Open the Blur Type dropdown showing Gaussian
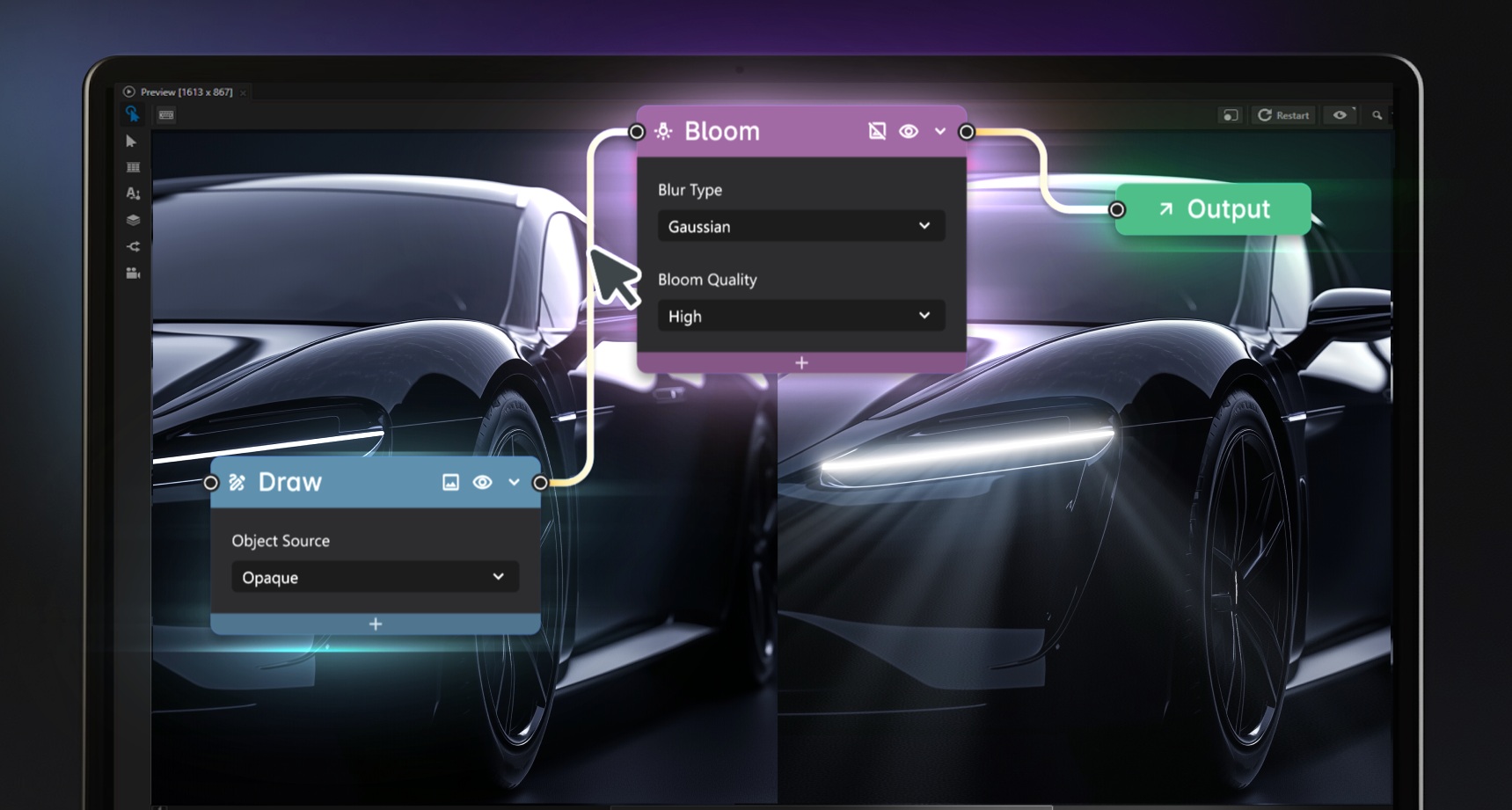 click(x=800, y=226)
